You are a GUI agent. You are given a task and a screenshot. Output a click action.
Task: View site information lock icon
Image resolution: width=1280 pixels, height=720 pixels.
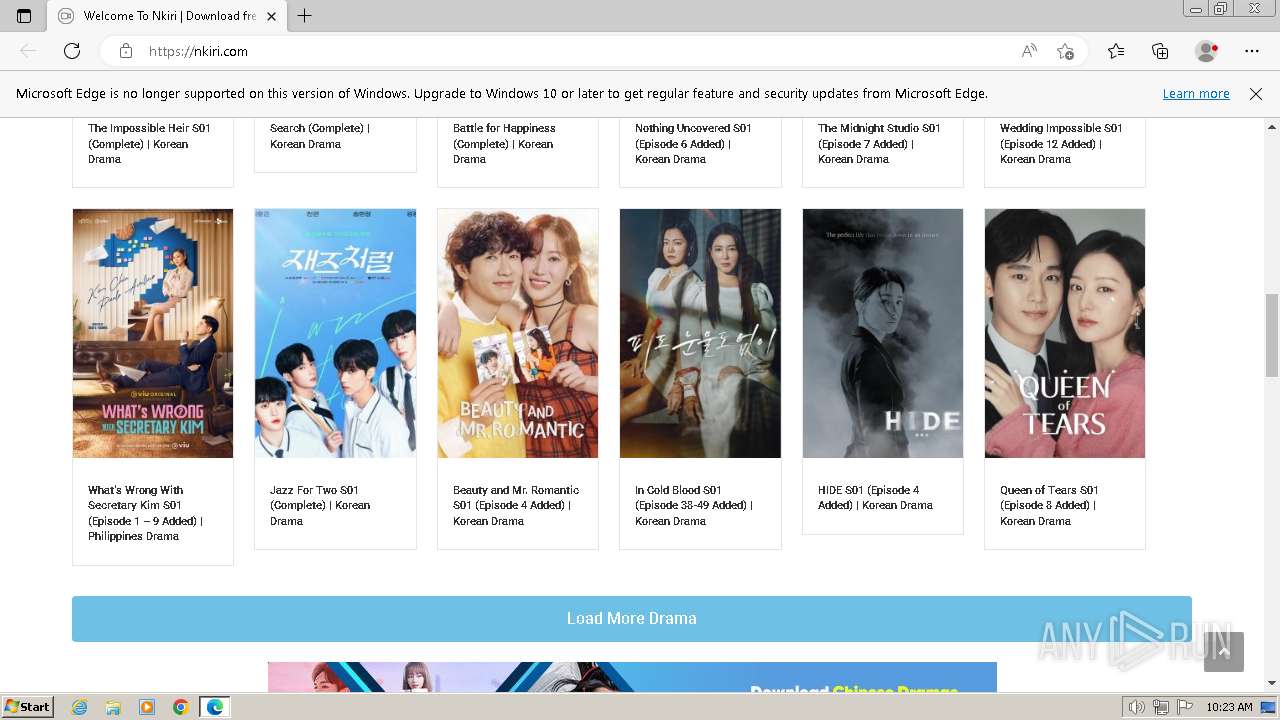pyautogui.click(x=126, y=51)
